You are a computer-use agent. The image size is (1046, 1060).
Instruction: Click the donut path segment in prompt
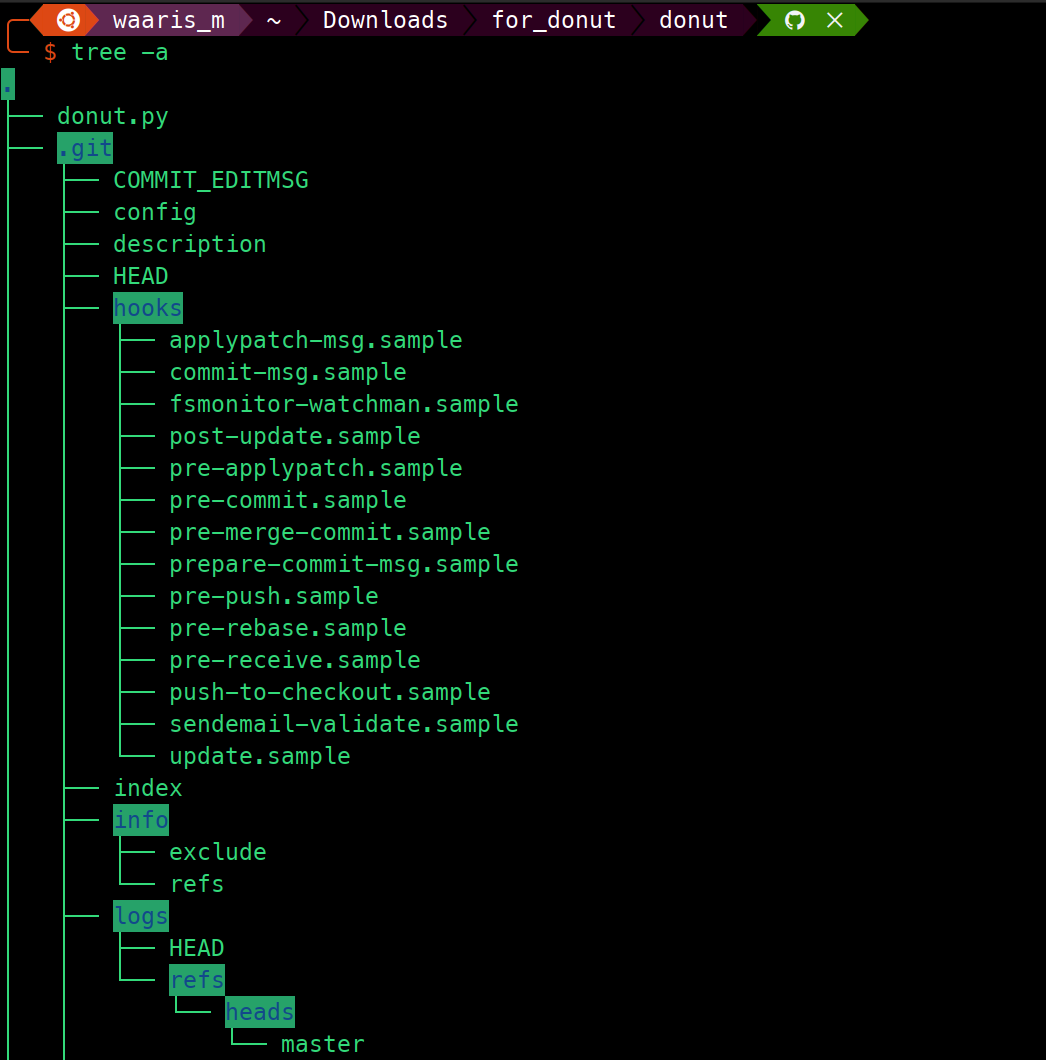[x=694, y=20]
